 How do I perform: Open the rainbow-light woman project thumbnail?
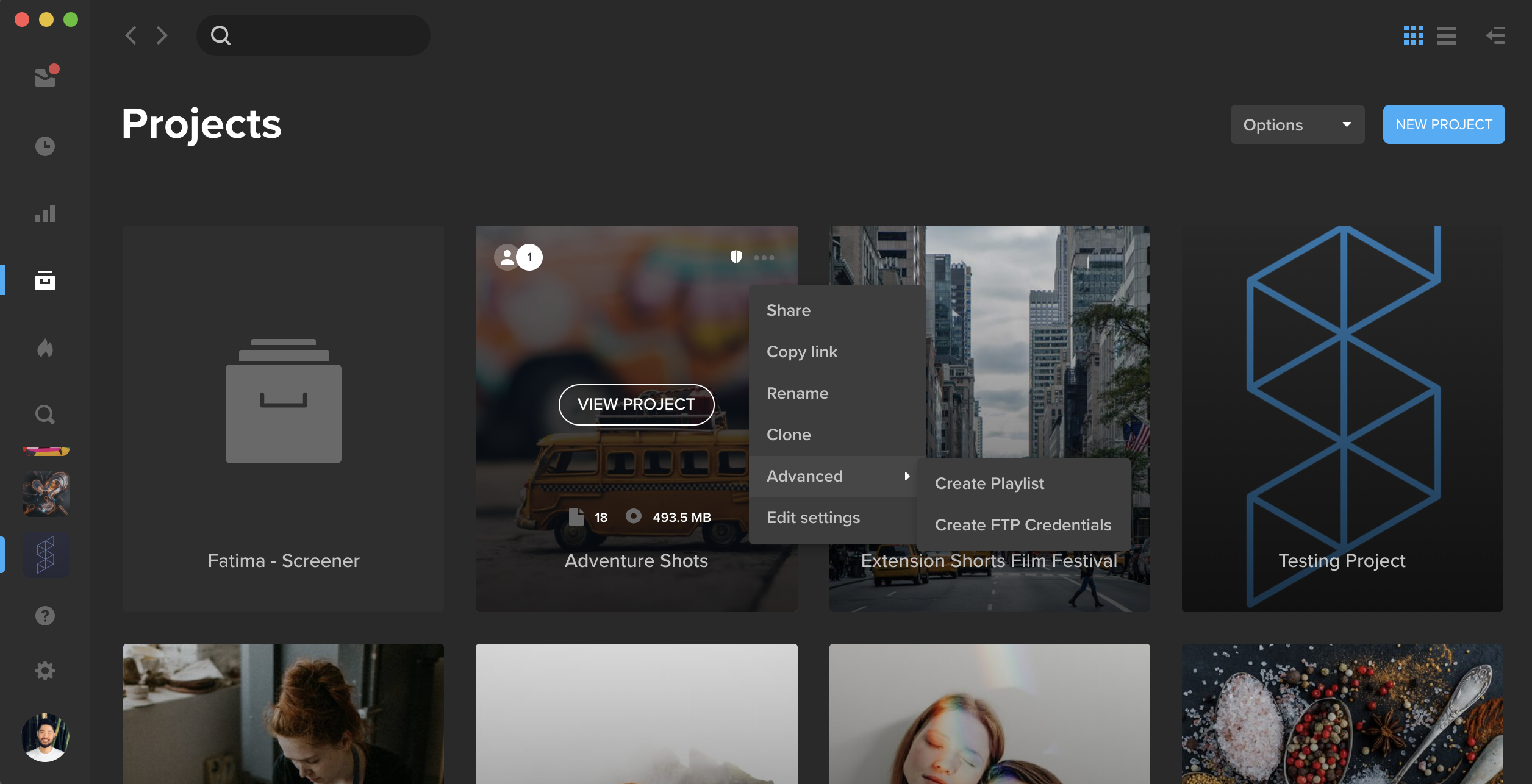(x=989, y=713)
